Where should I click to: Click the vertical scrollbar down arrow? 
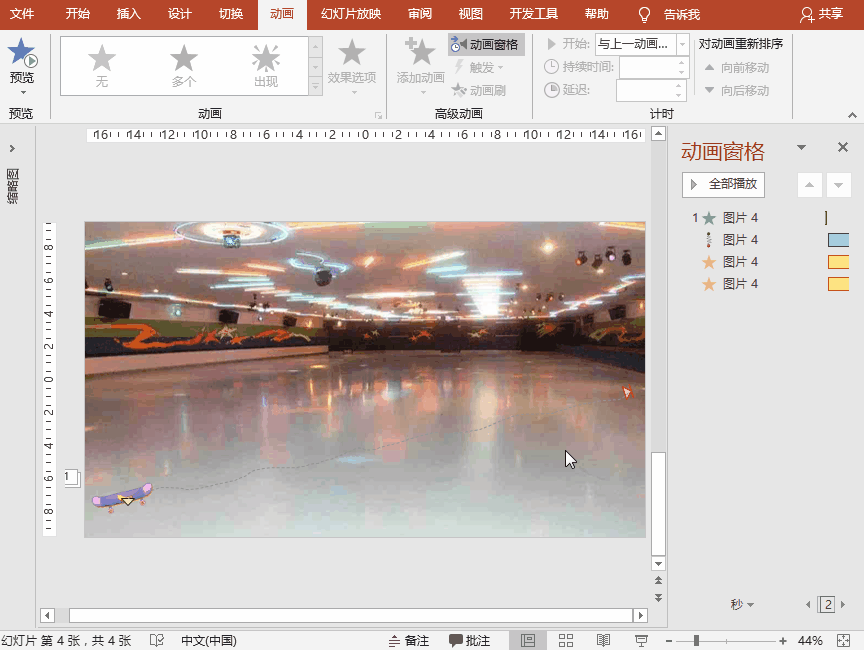click(658, 564)
